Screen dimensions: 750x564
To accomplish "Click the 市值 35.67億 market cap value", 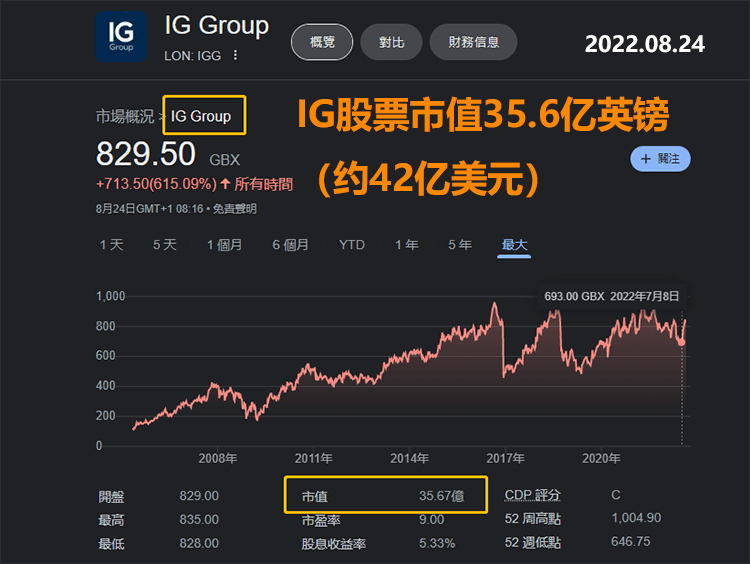I will click(x=441, y=496).
